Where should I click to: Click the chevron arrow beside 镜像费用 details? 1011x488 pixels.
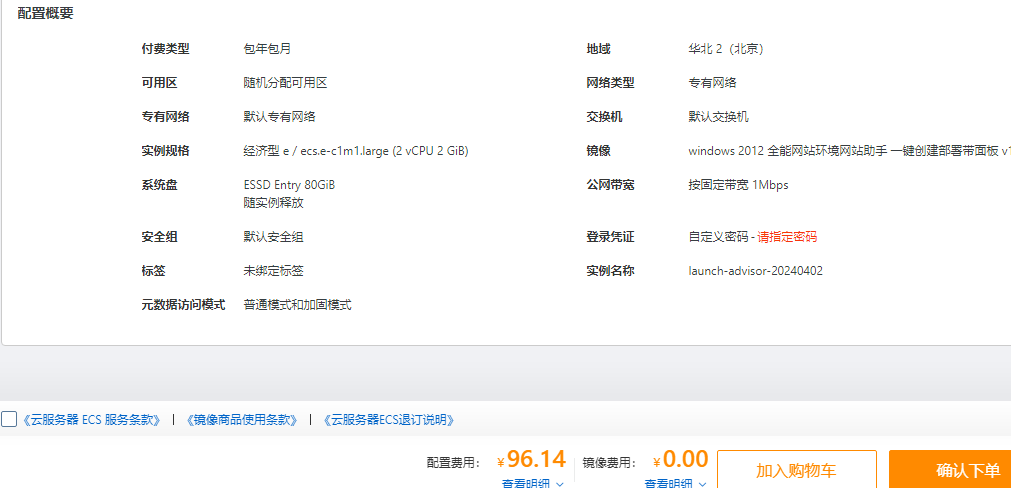pos(702,483)
